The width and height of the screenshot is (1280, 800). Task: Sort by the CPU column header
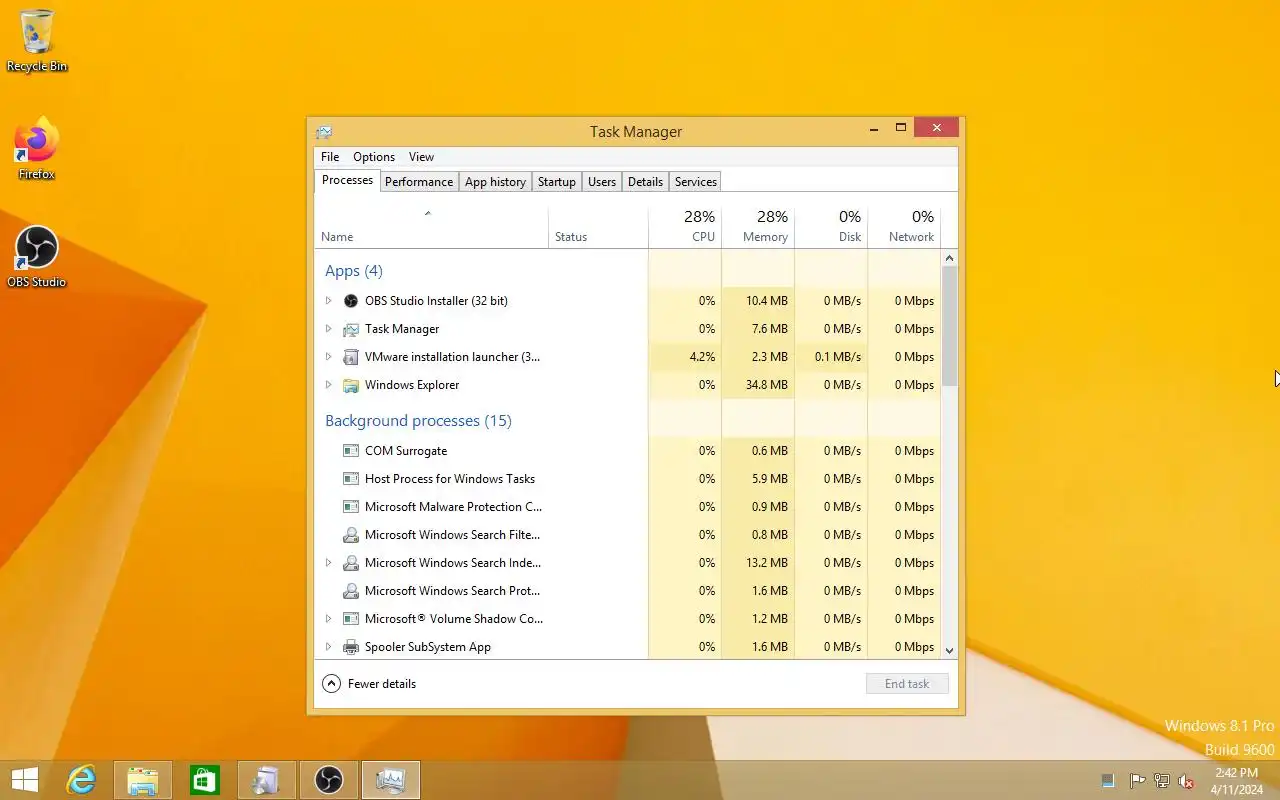(x=685, y=227)
